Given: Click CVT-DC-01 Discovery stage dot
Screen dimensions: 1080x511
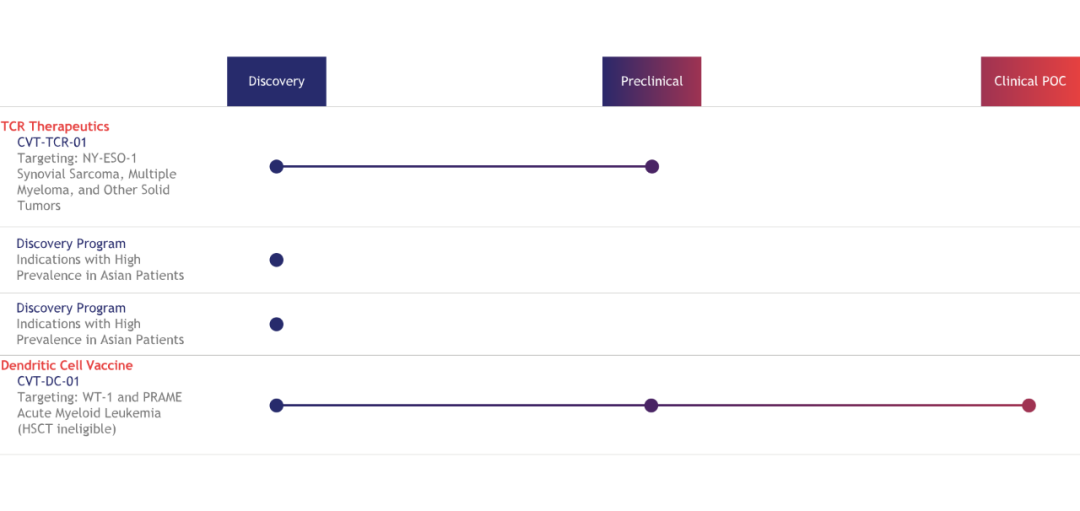Looking at the screenshot, I should [276, 405].
